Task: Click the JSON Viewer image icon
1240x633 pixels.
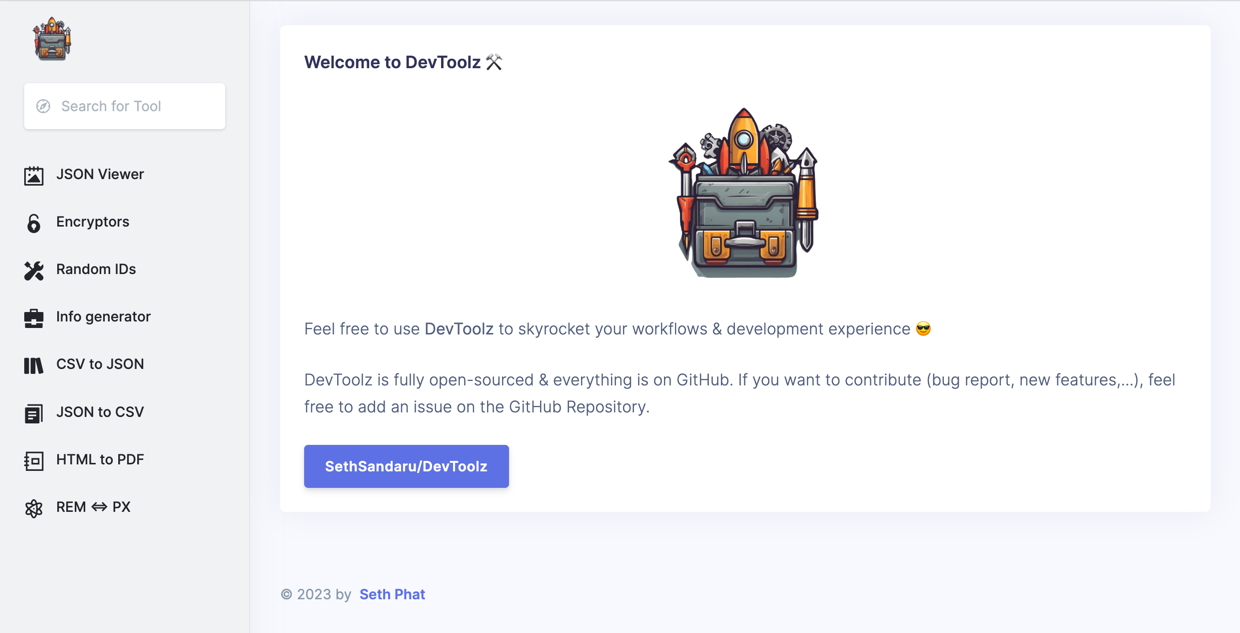Action: click(x=34, y=175)
